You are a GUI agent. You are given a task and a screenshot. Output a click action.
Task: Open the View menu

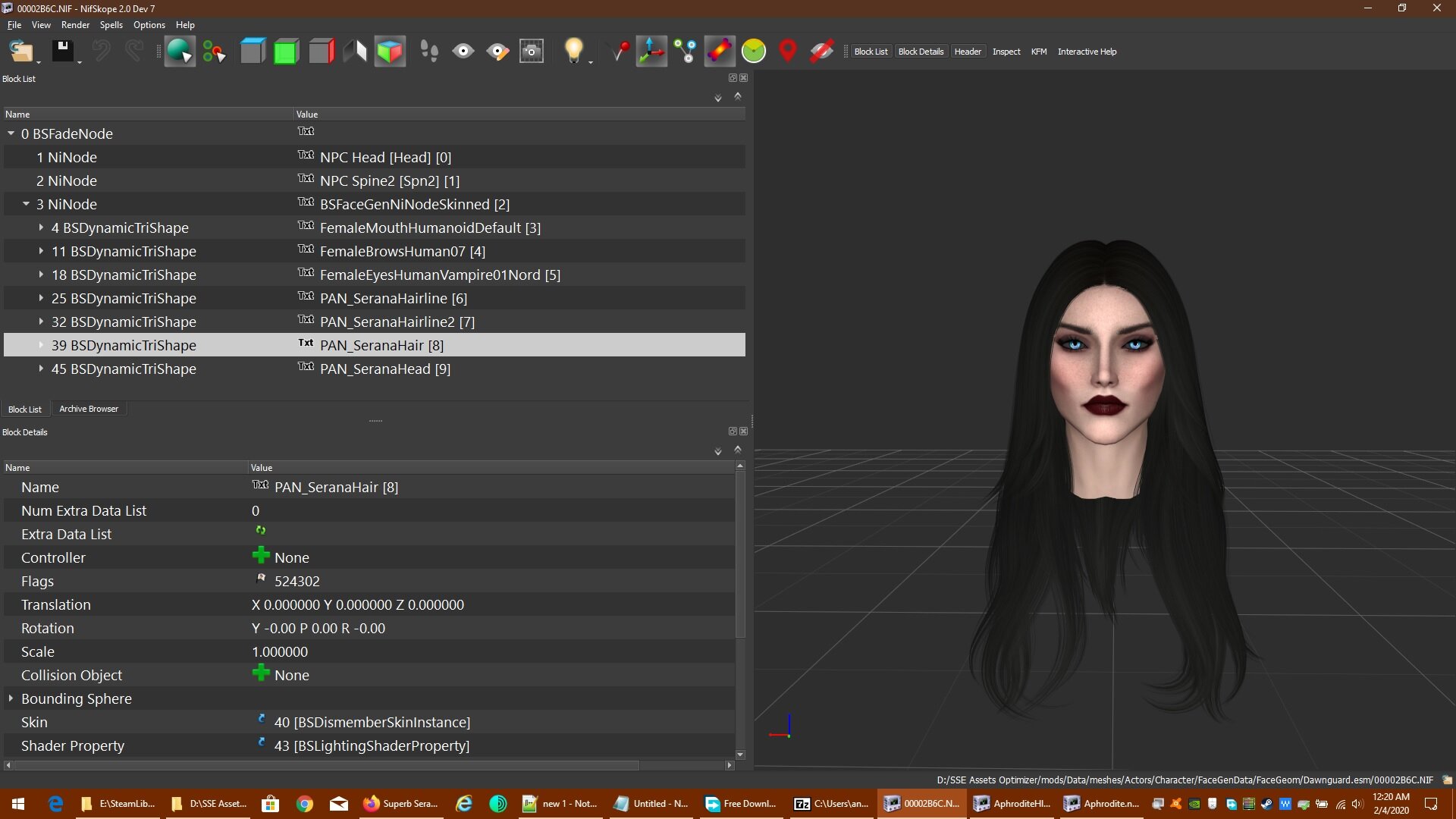tap(41, 25)
